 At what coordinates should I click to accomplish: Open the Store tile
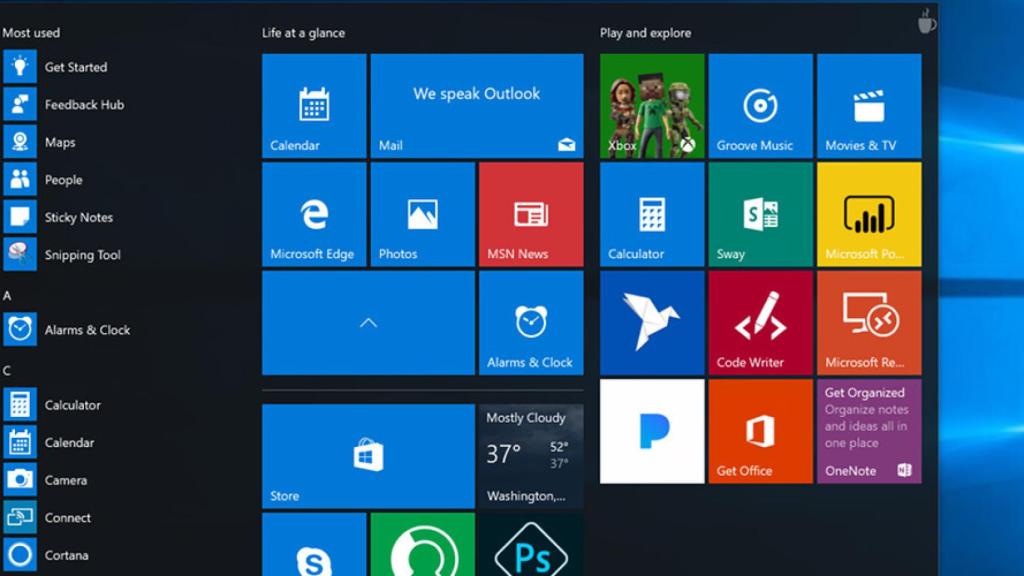point(367,455)
